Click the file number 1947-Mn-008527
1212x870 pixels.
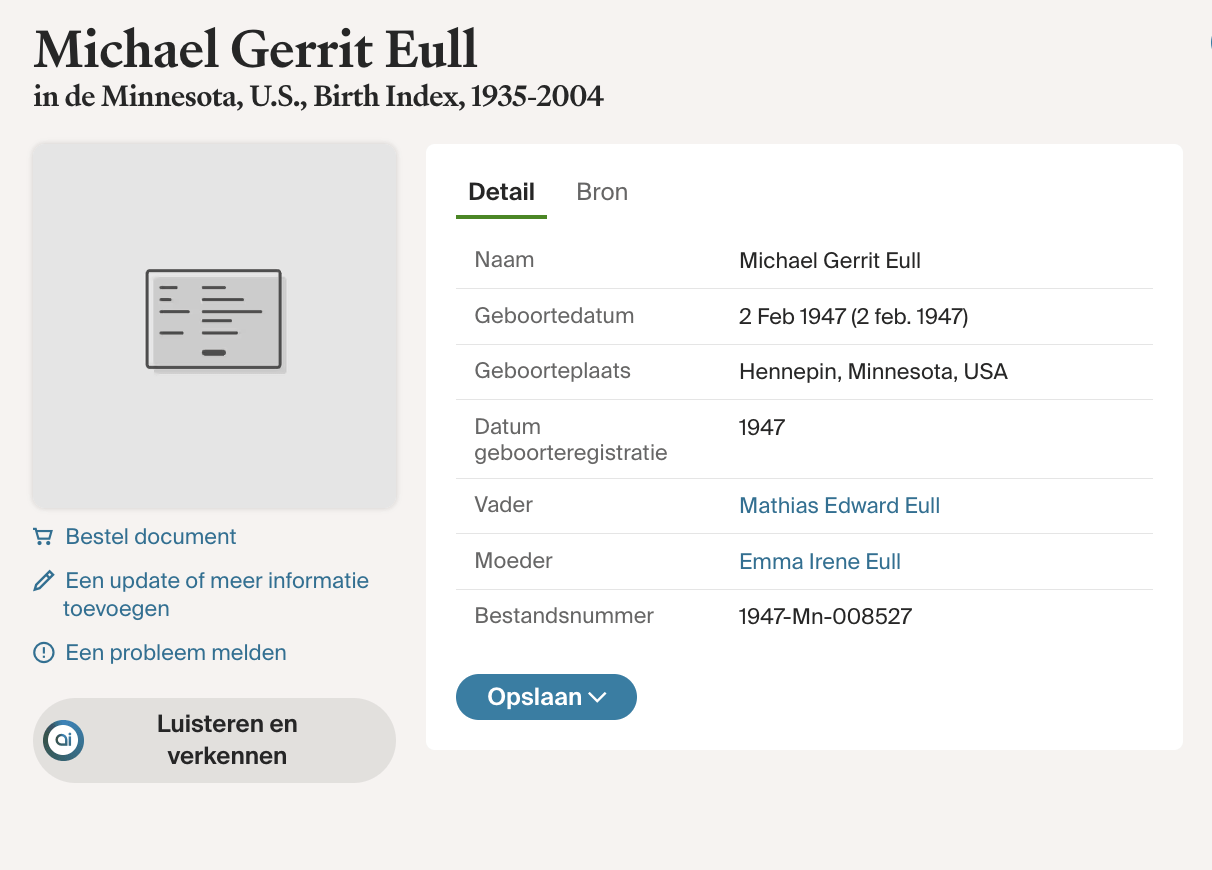click(825, 616)
